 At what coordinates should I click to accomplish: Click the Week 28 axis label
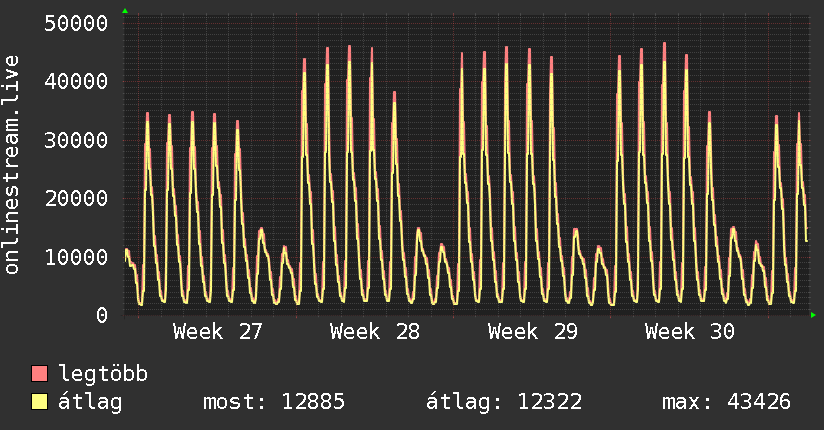(x=375, y=332)
